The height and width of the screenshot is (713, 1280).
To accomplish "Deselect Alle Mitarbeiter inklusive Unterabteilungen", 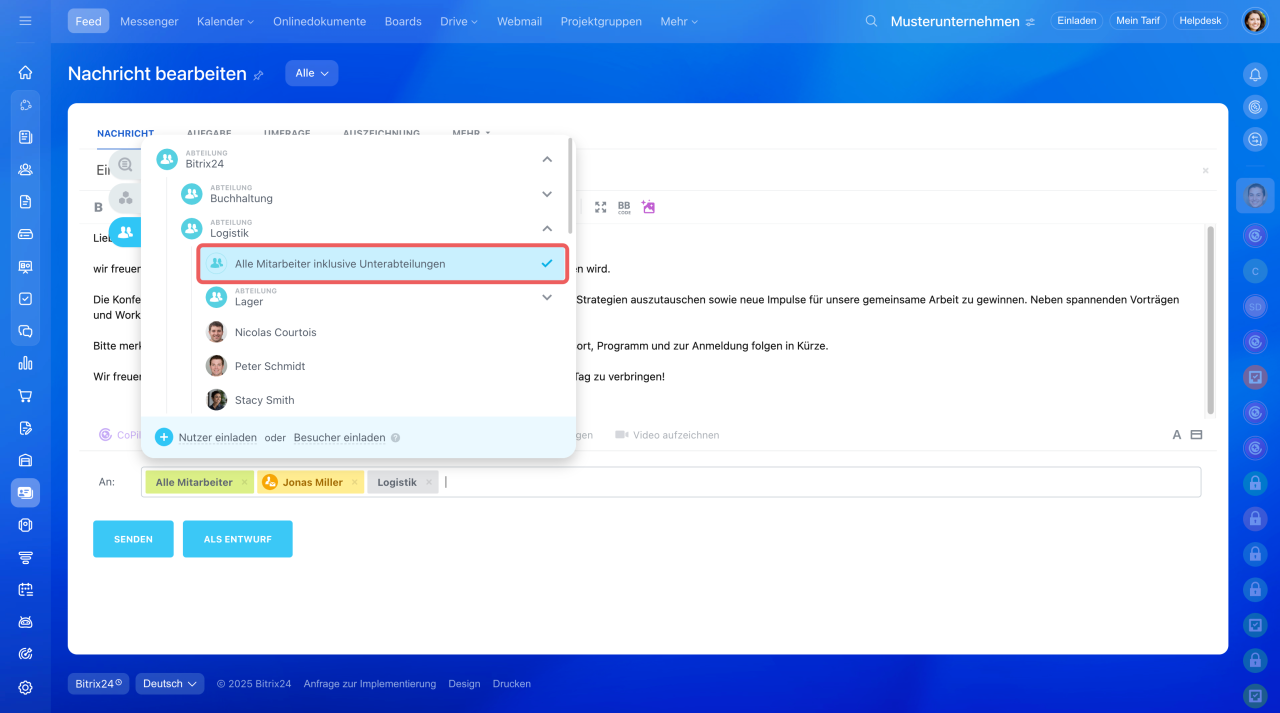I will coord(383,264).
